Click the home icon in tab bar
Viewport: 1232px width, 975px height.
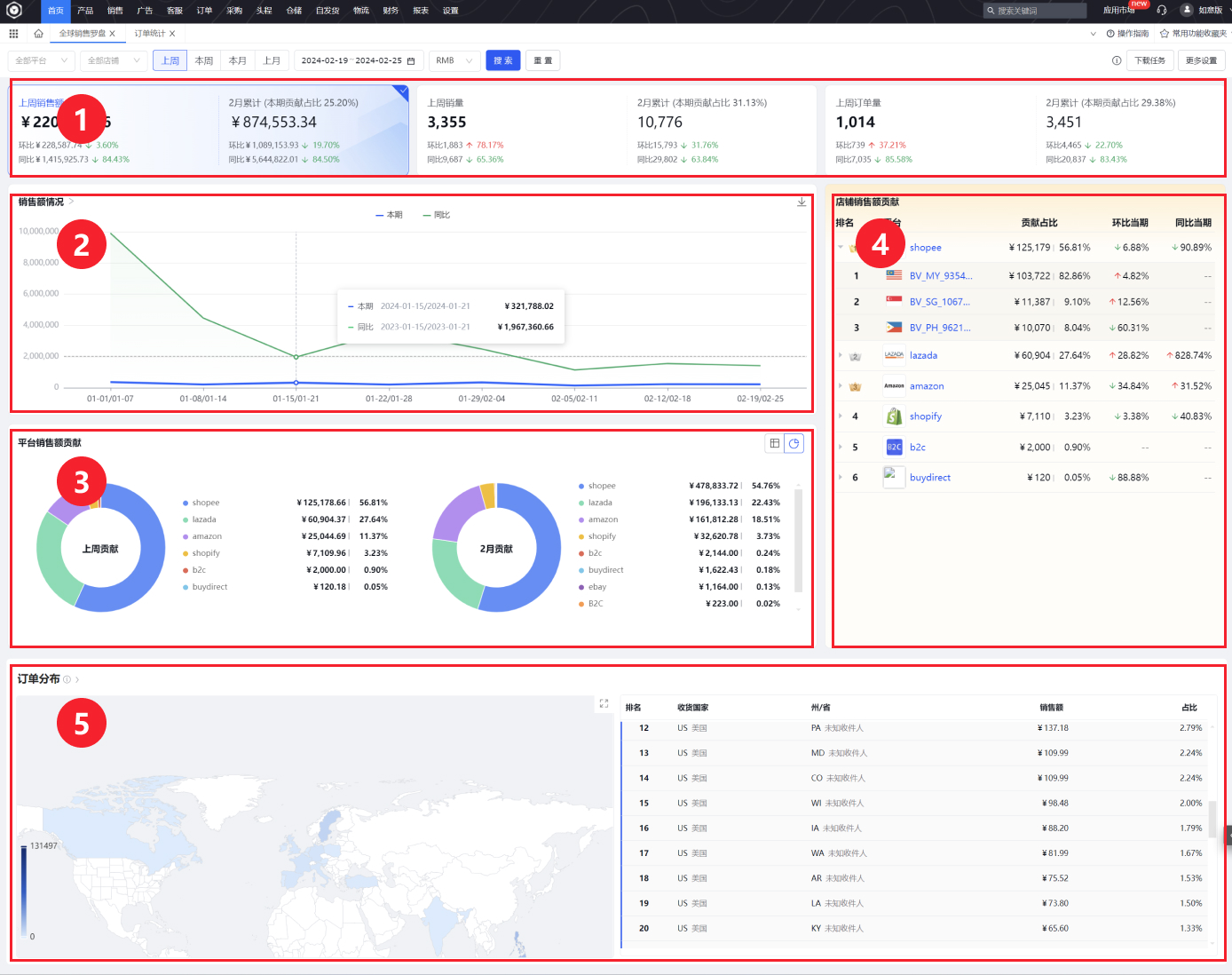coord(38,34)
